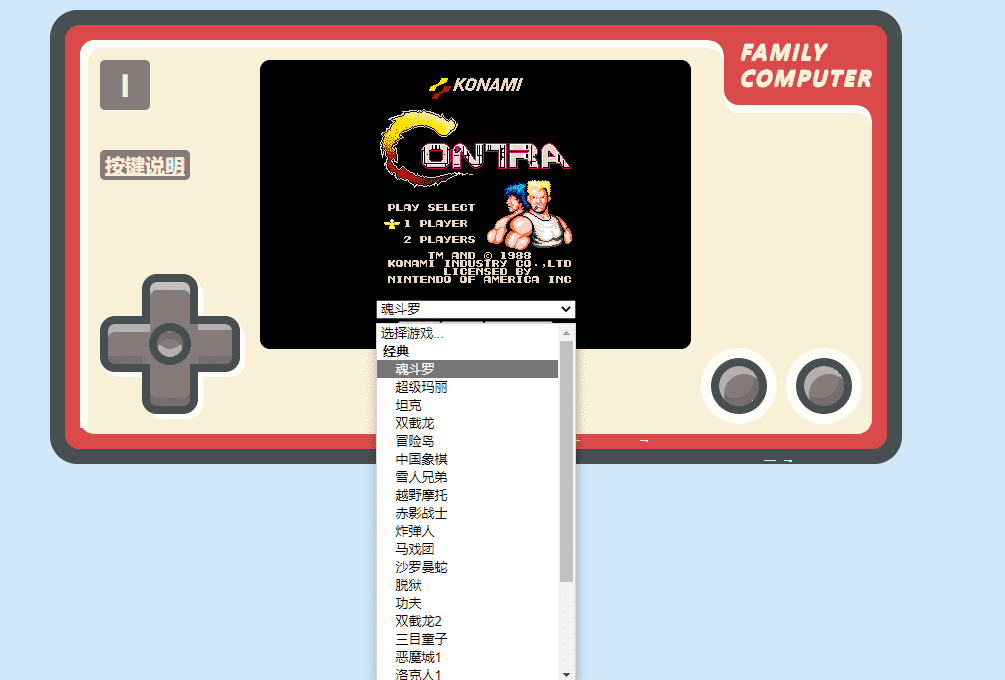The width and height of the screenshot is (1005, 680).
Task: Click the D-pad right arrow
Action: click(x=214, y=344)
